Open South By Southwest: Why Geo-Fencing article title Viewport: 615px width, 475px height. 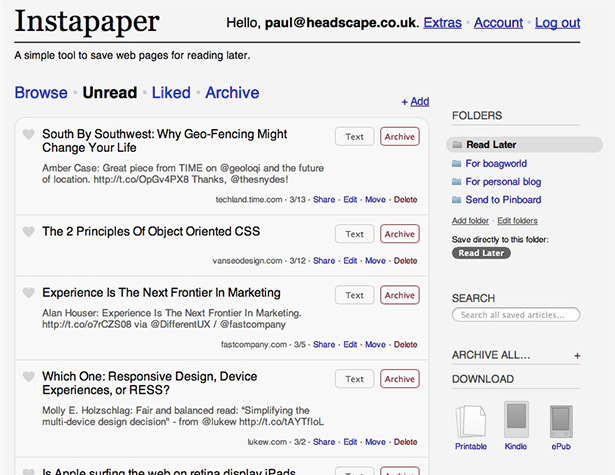coord(165,141)
